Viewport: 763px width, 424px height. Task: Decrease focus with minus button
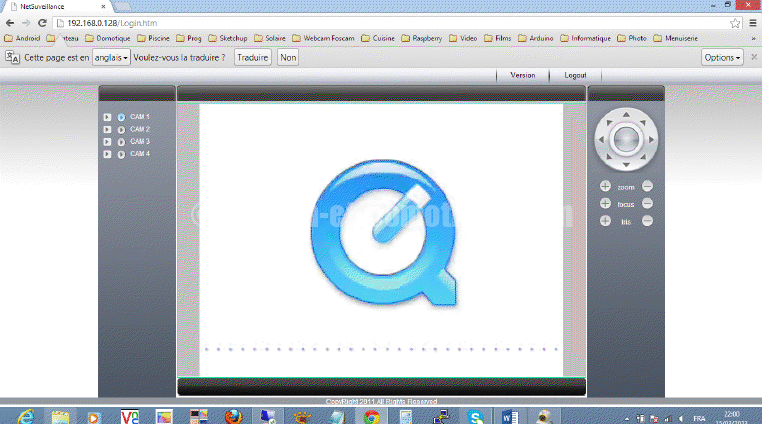647,203
